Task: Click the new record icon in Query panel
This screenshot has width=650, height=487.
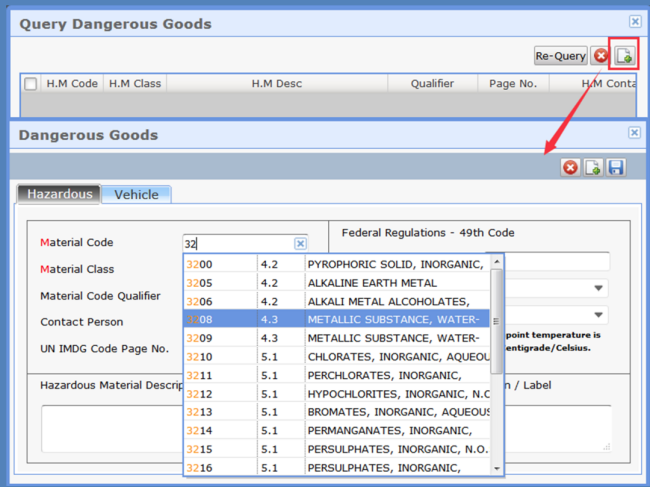Action: [624, 56]
